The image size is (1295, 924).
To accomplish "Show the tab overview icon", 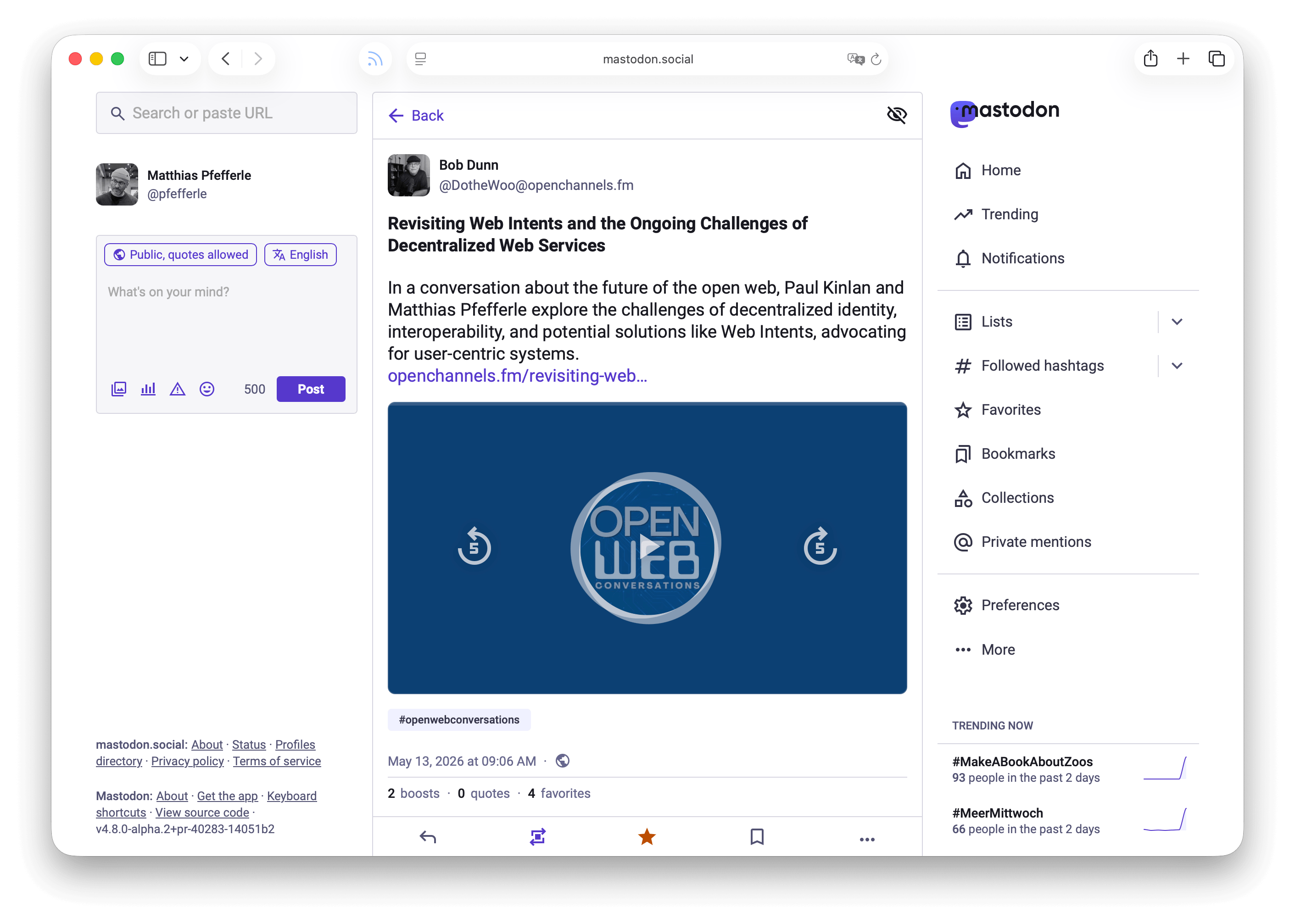I will pos(1217,58).
